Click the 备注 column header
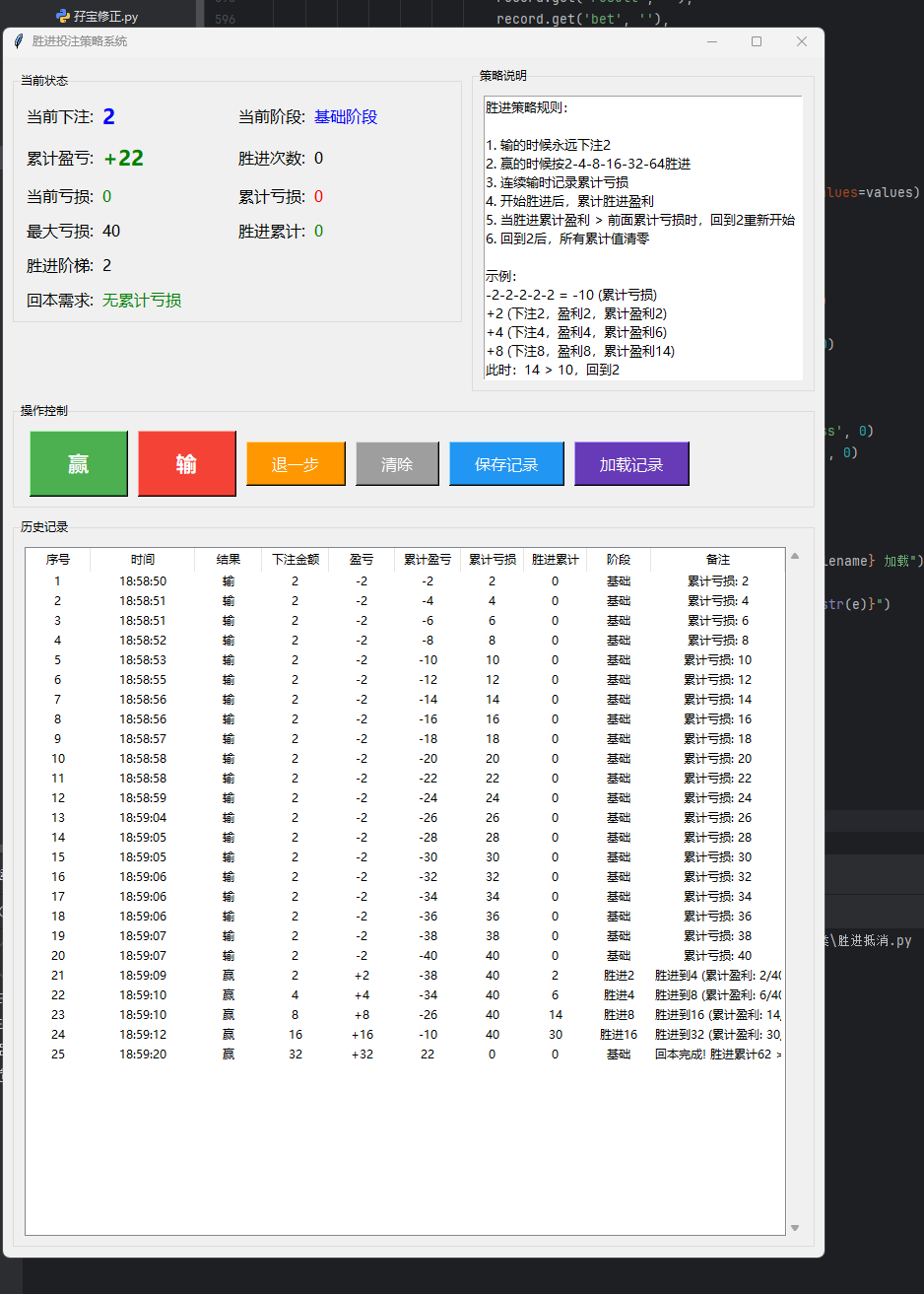The width and height of the screenshot is (924, 1294). [x=717, y=560]
